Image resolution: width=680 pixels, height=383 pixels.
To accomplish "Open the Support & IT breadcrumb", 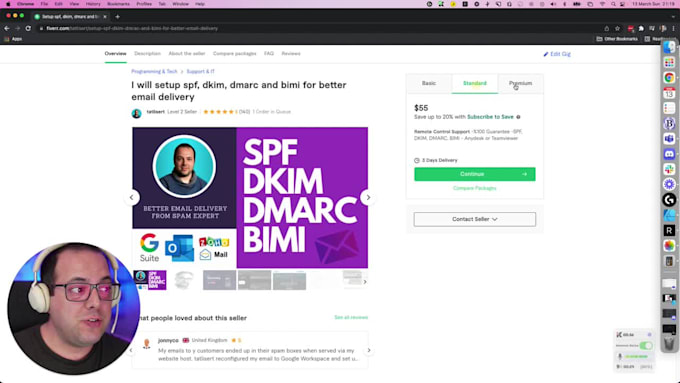I will click(x=200, y=72).
